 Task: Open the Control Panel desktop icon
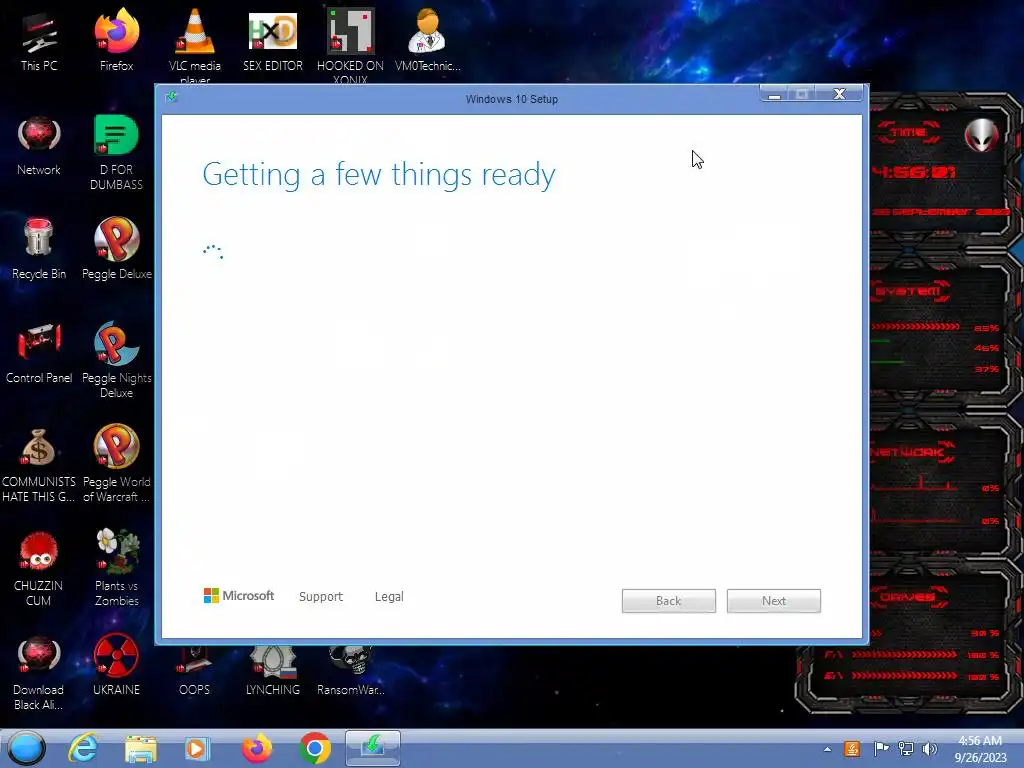click(39, 354)
